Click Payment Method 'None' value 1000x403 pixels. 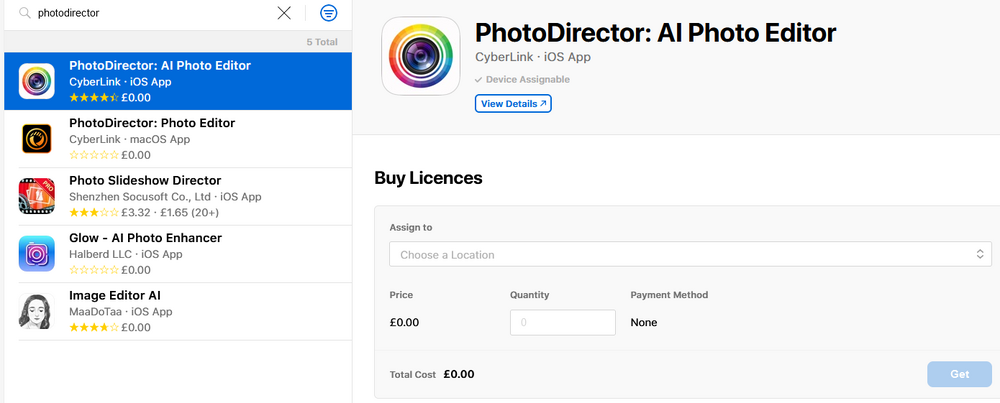point(643,323)
